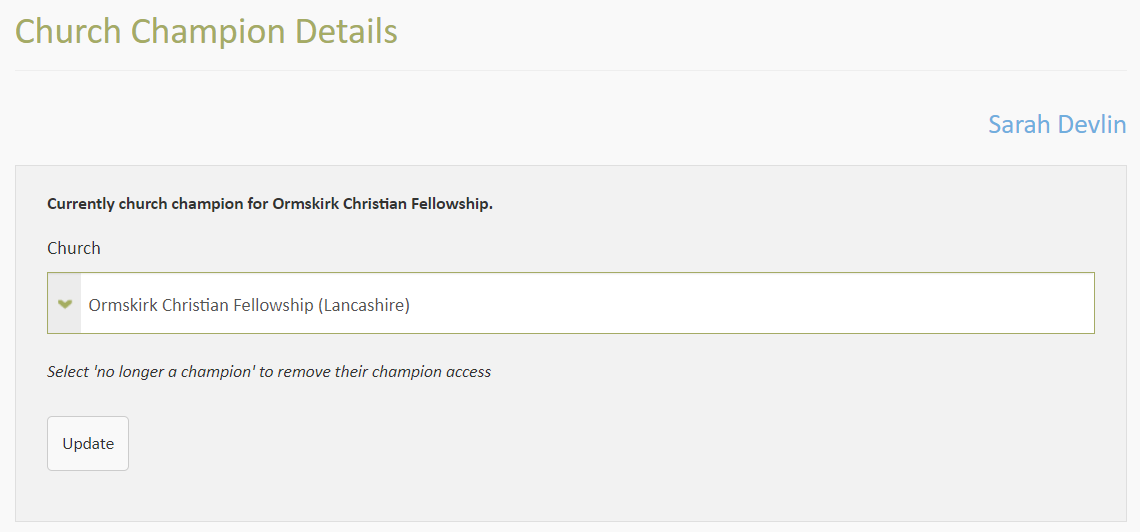
Task: Open the Sarah Devlin name link
Action: click(1057, 125)
